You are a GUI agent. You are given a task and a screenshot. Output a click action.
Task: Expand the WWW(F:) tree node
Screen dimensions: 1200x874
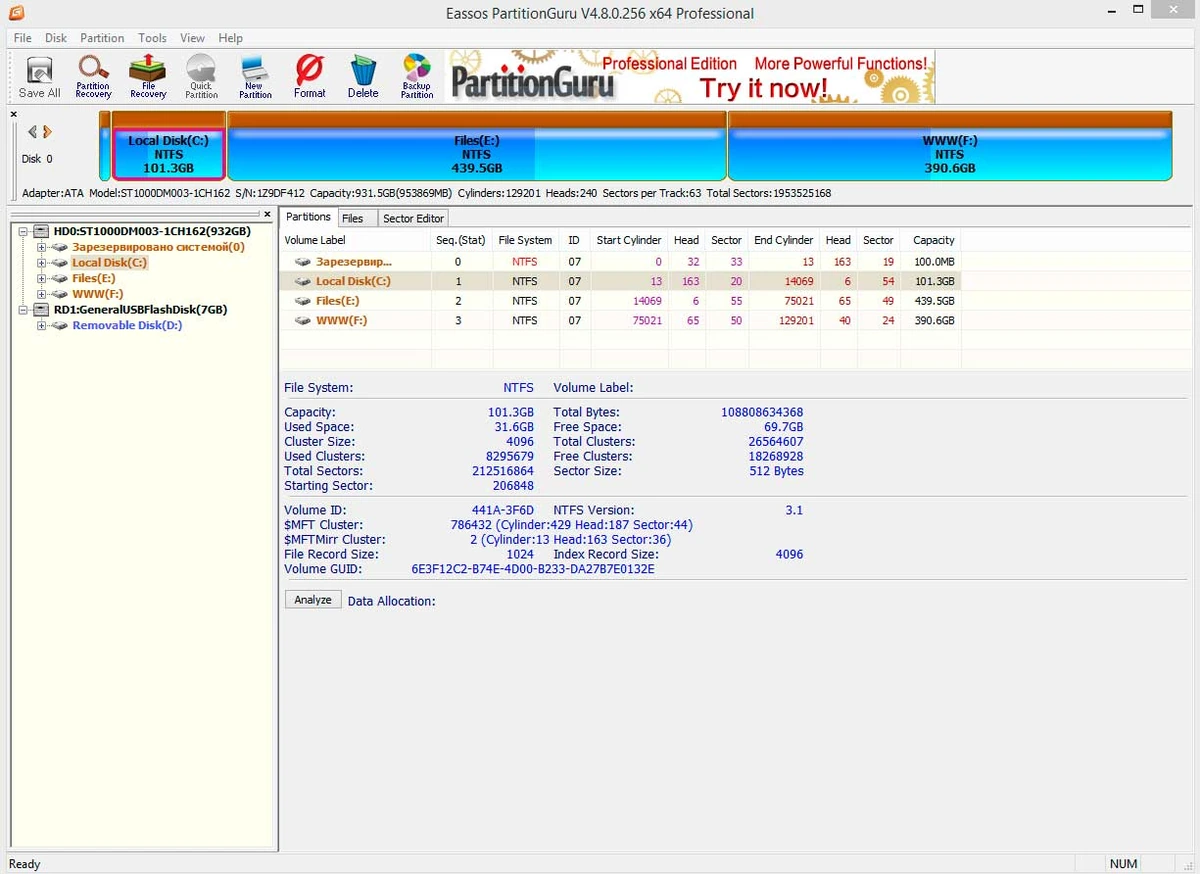[41, 294]
